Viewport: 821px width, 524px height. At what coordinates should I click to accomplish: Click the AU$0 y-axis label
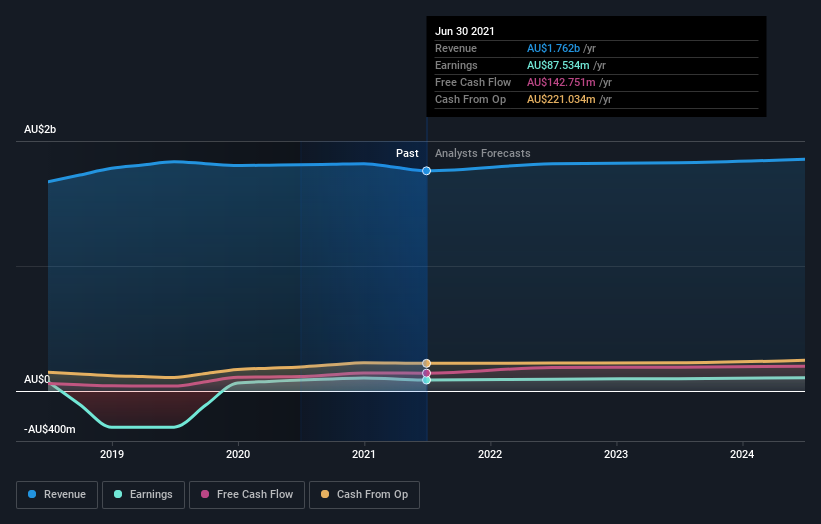37,379
